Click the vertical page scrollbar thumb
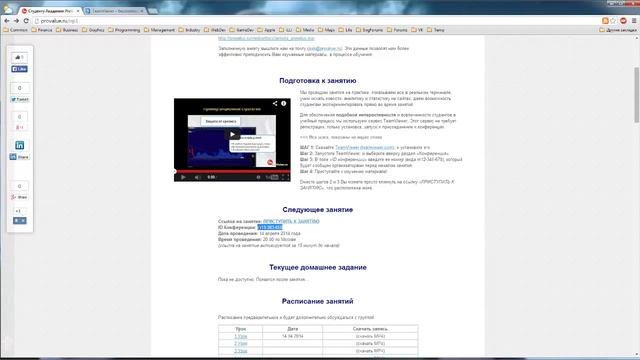 click(x=636, y=95)
